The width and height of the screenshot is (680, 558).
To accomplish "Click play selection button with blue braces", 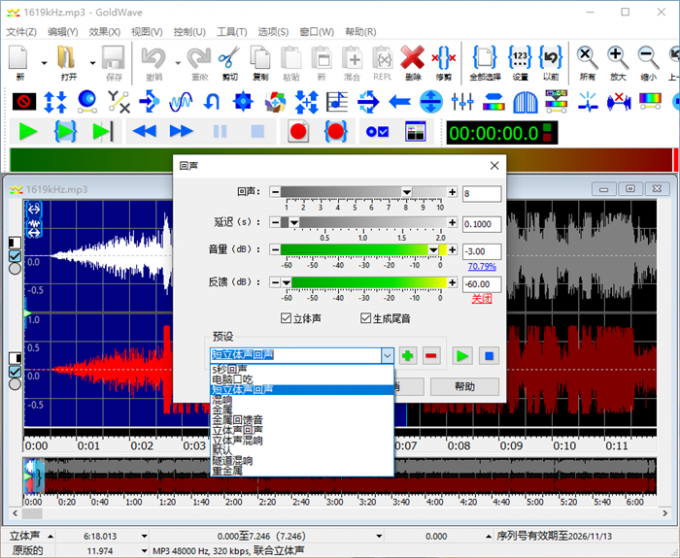I will coord(65,131).
